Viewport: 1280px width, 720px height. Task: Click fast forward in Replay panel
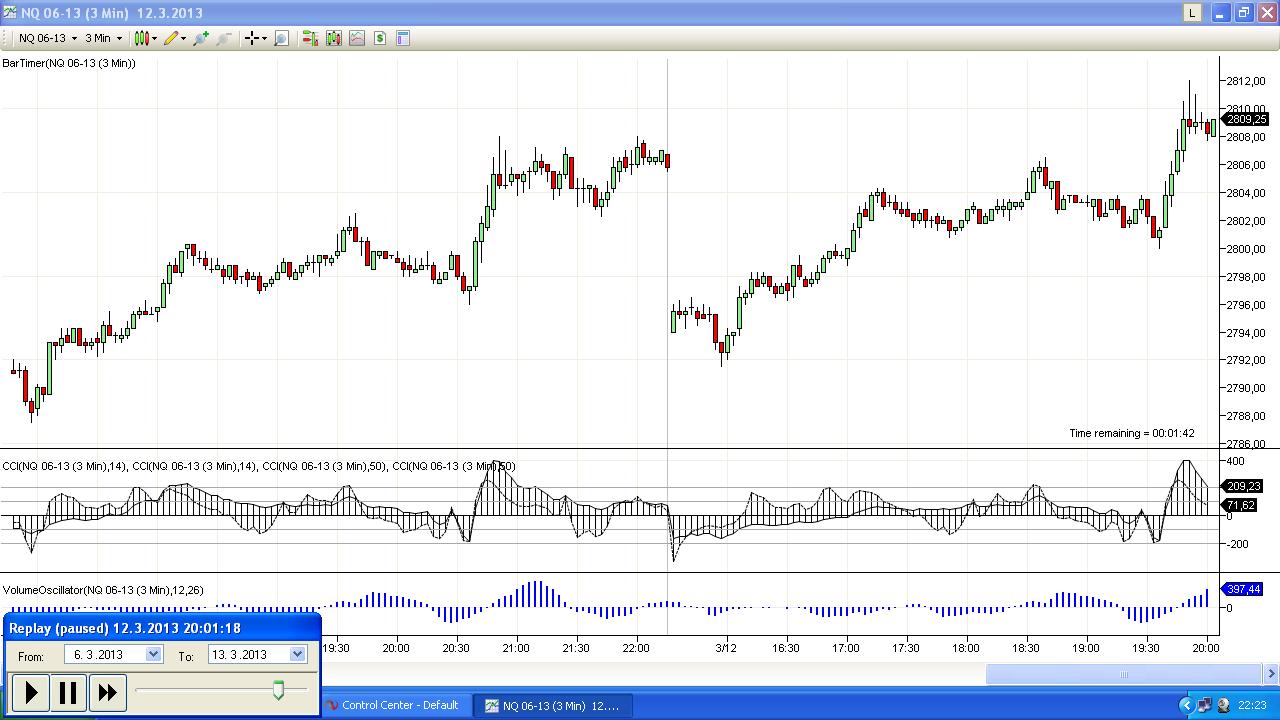coord(107,692)
